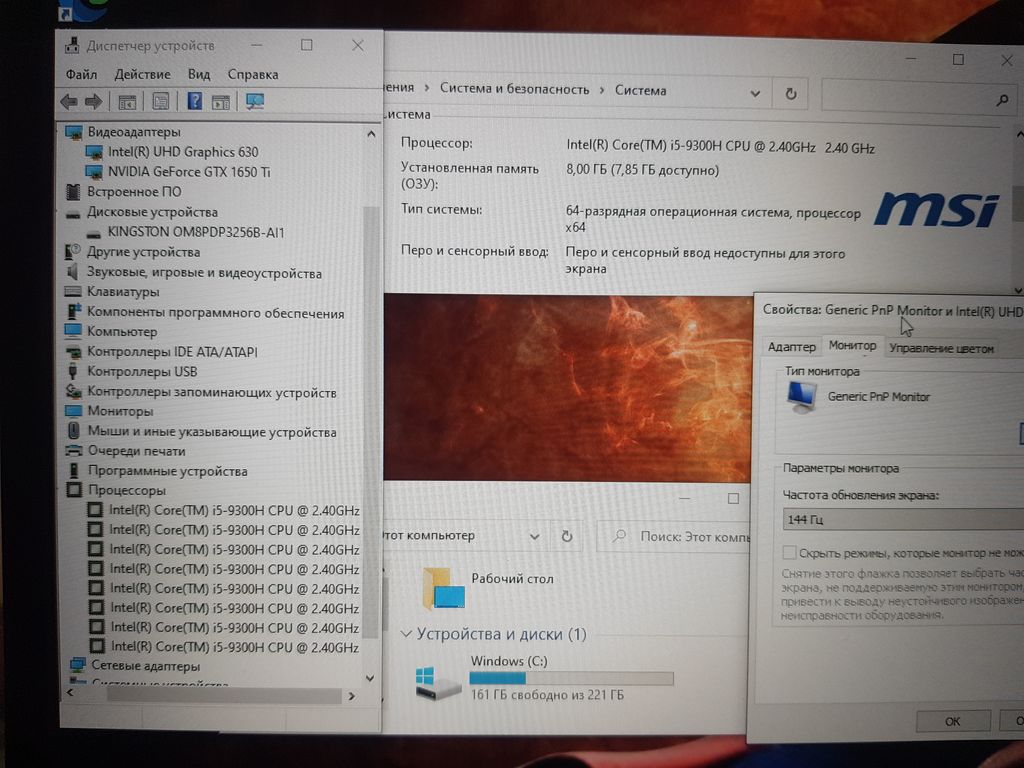Viewport: 1024px width, 768px height.
Task: Select the Intel(R) UHD Graphics 630 device
Action: click(183, 152)
